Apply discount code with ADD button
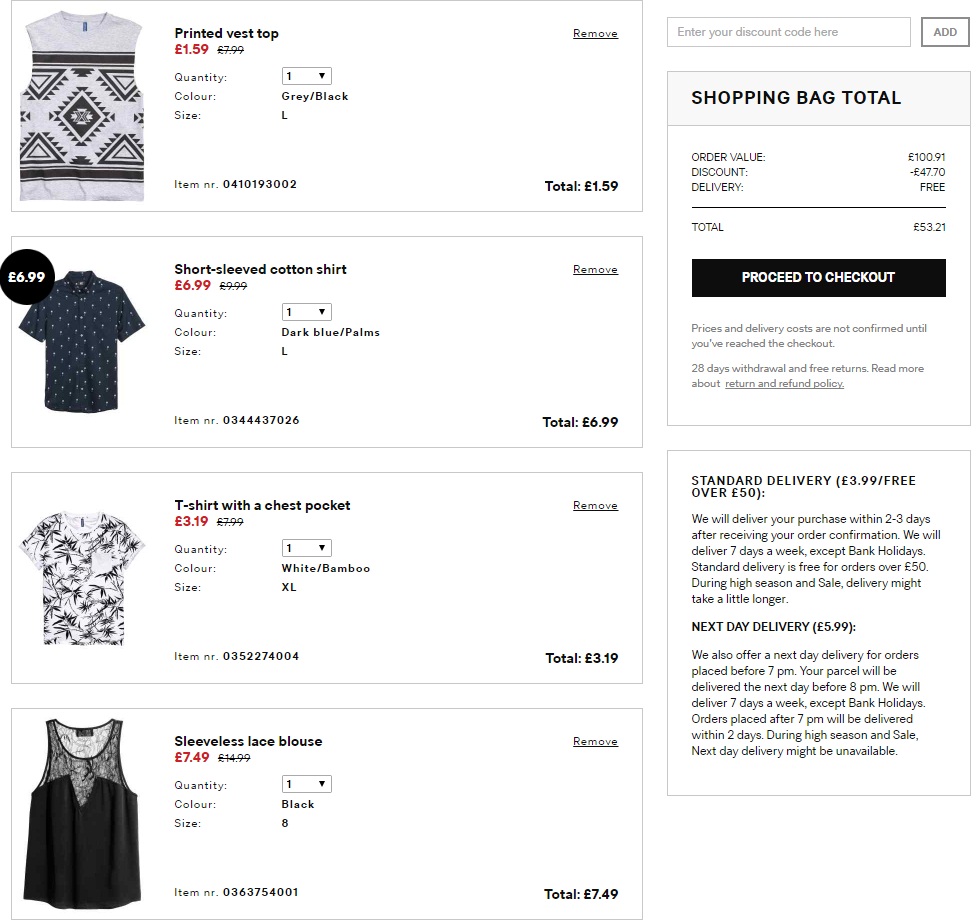The image size is (979, 921). (945, 32)
